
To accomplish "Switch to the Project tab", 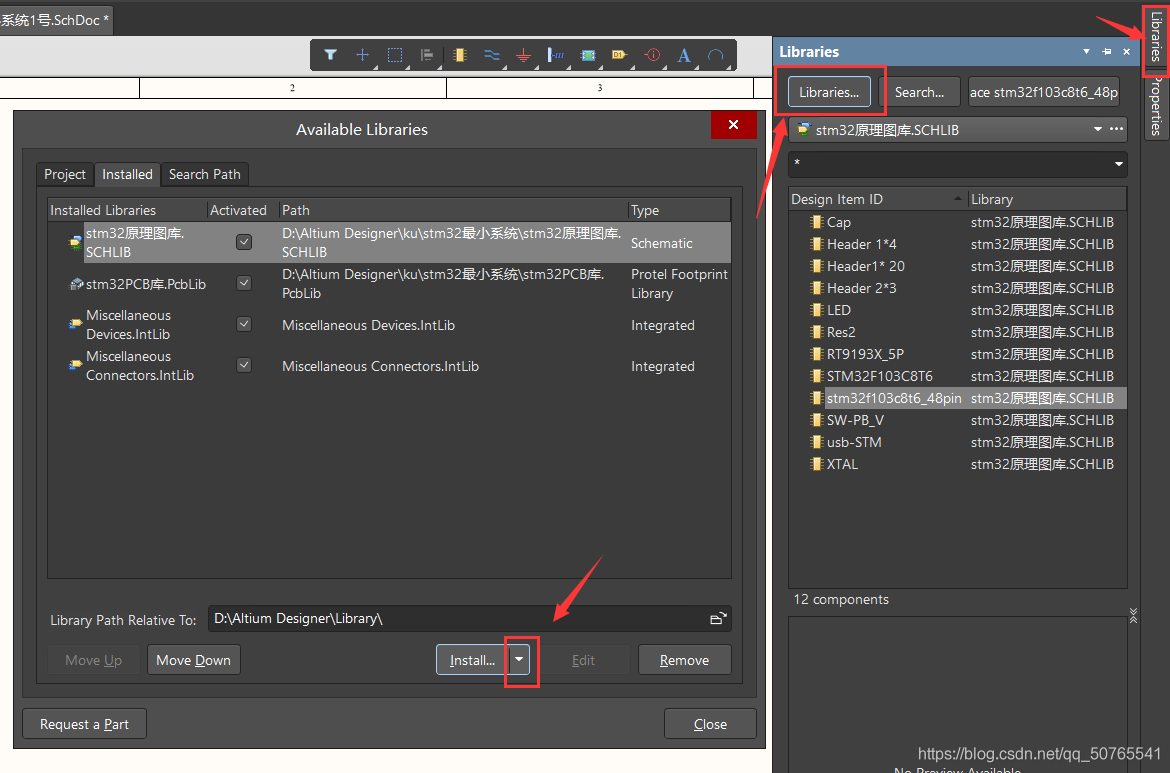I will pos(65,174).
